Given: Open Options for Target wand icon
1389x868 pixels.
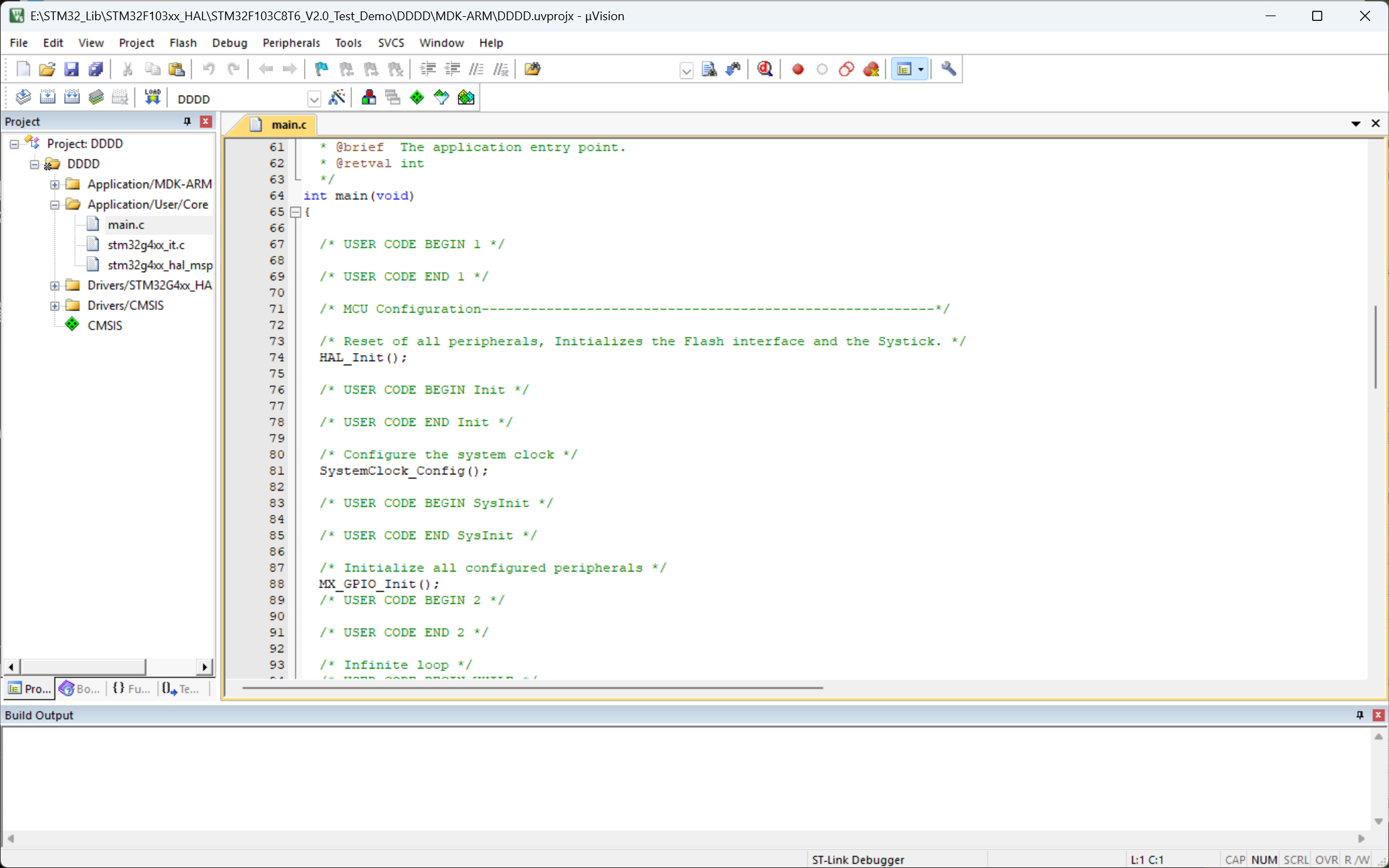Looking at the screenshot, I should (x=336, y=98).
